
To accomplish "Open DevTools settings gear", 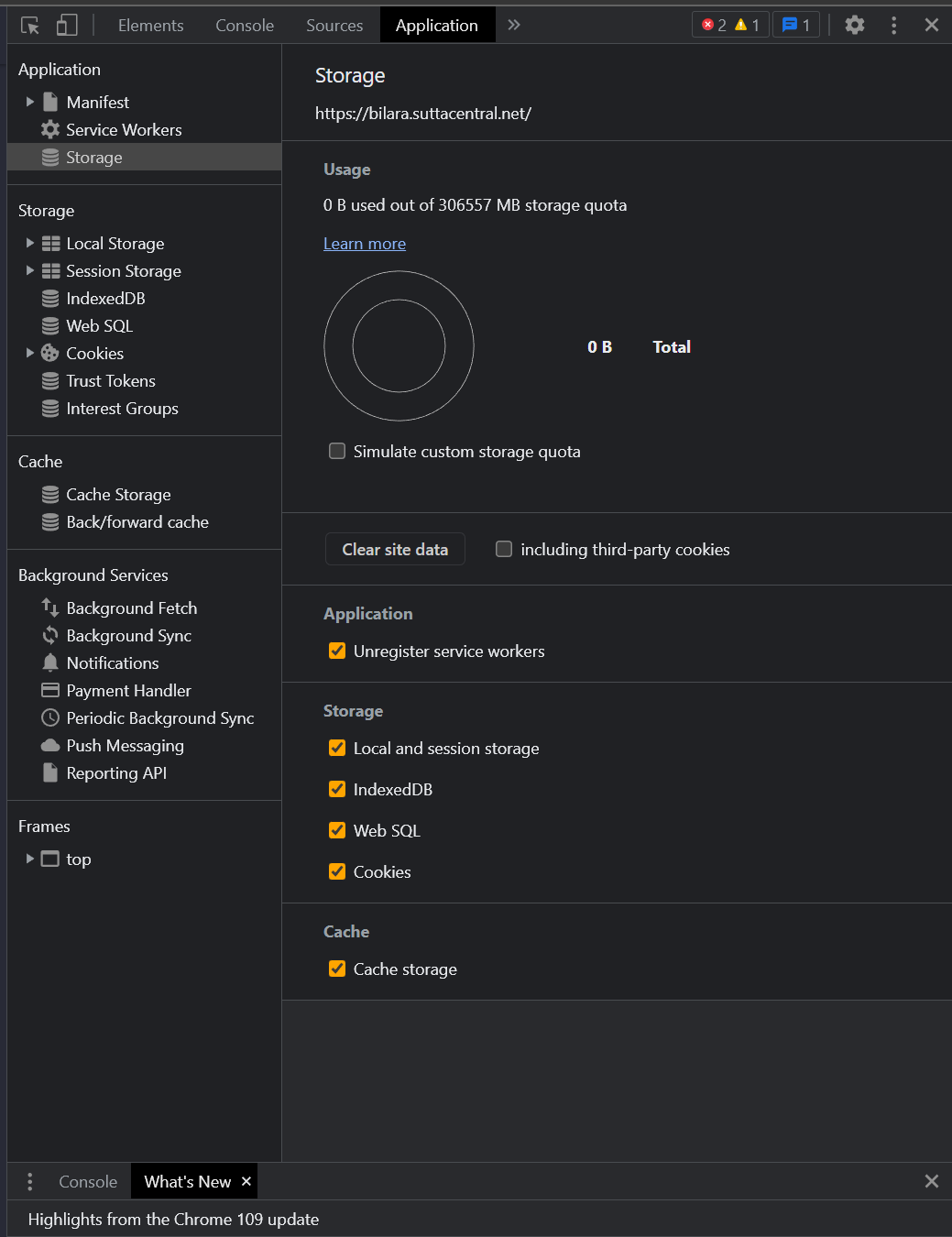I will (x=854, y=26).
